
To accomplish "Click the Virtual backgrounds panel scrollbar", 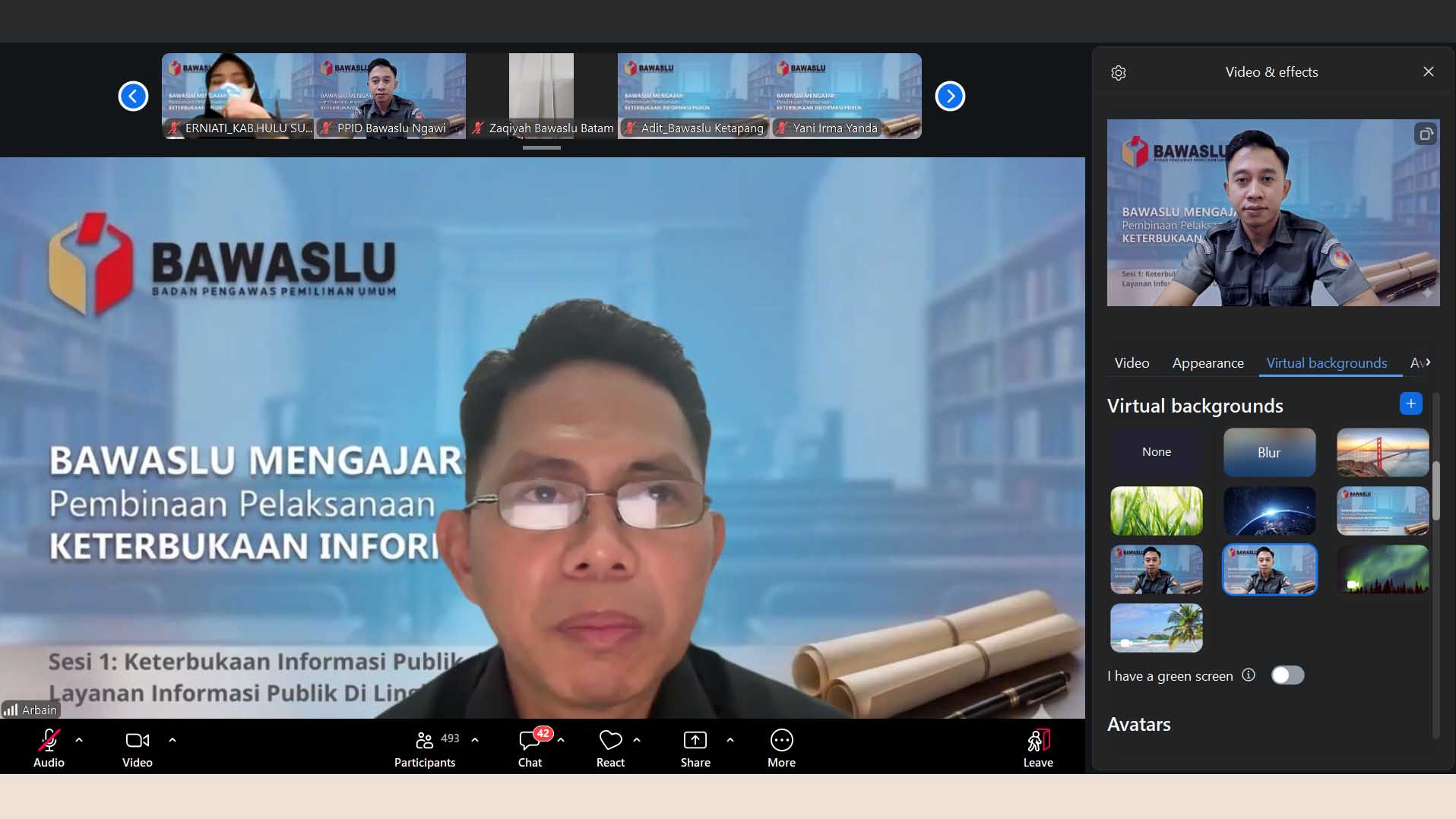I will coord(1435,490).
